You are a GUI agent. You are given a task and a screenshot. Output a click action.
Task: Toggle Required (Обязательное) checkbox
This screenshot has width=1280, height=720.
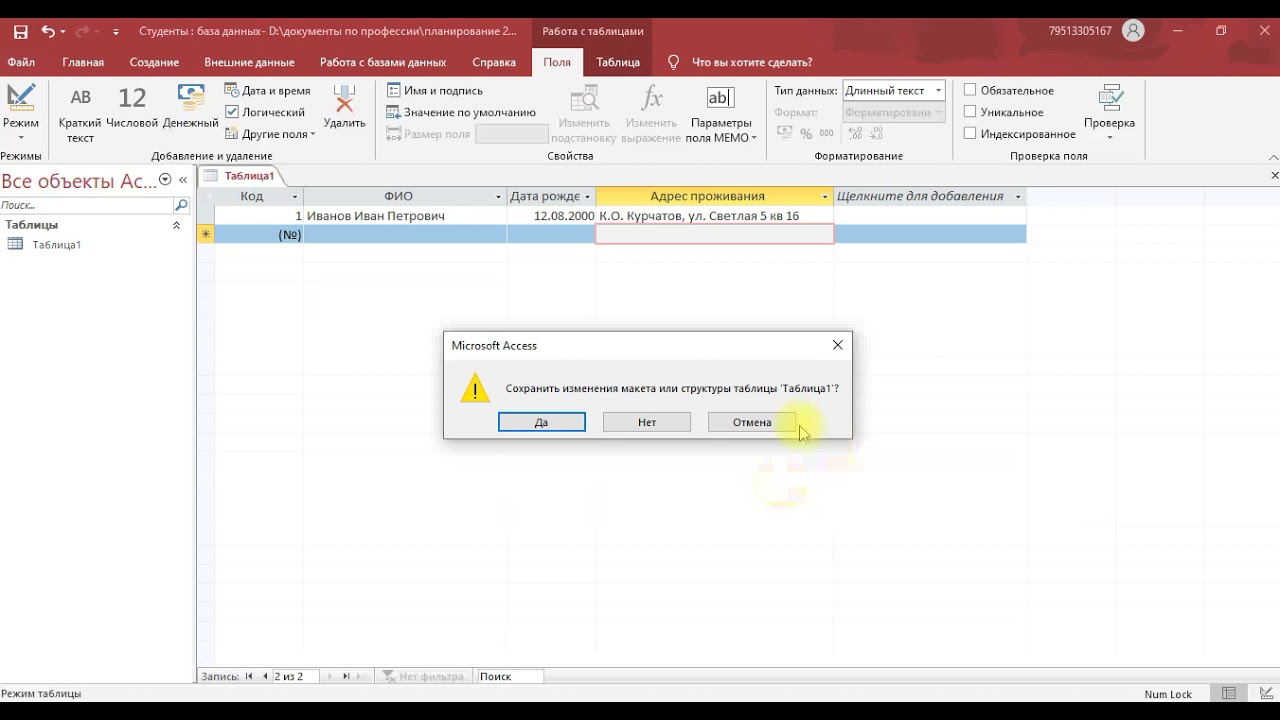tap(970, 90)
